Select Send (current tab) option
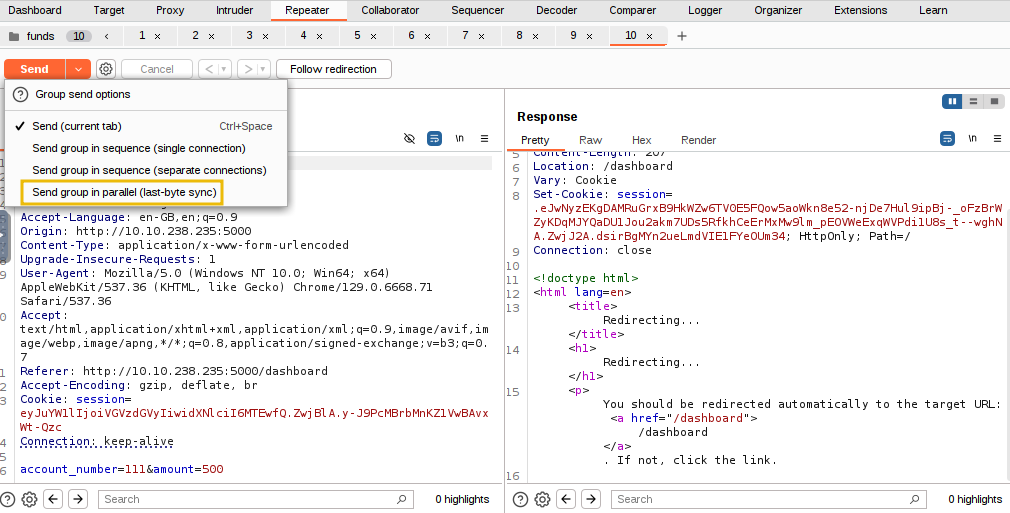 (x=146, y=126)
